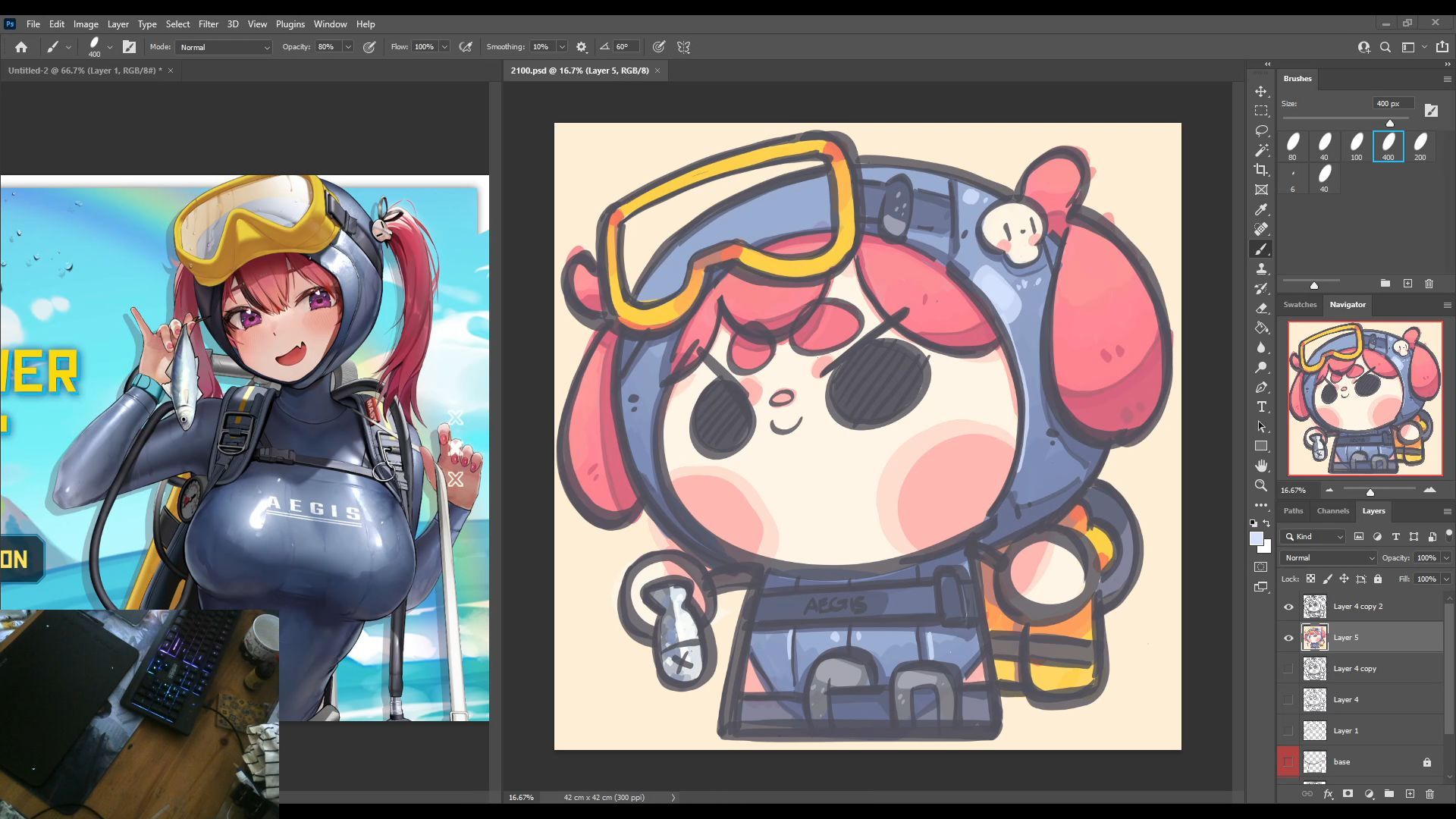
Task: Open the layer blend mode Normal dropdown
Action: pos(1329,557)
